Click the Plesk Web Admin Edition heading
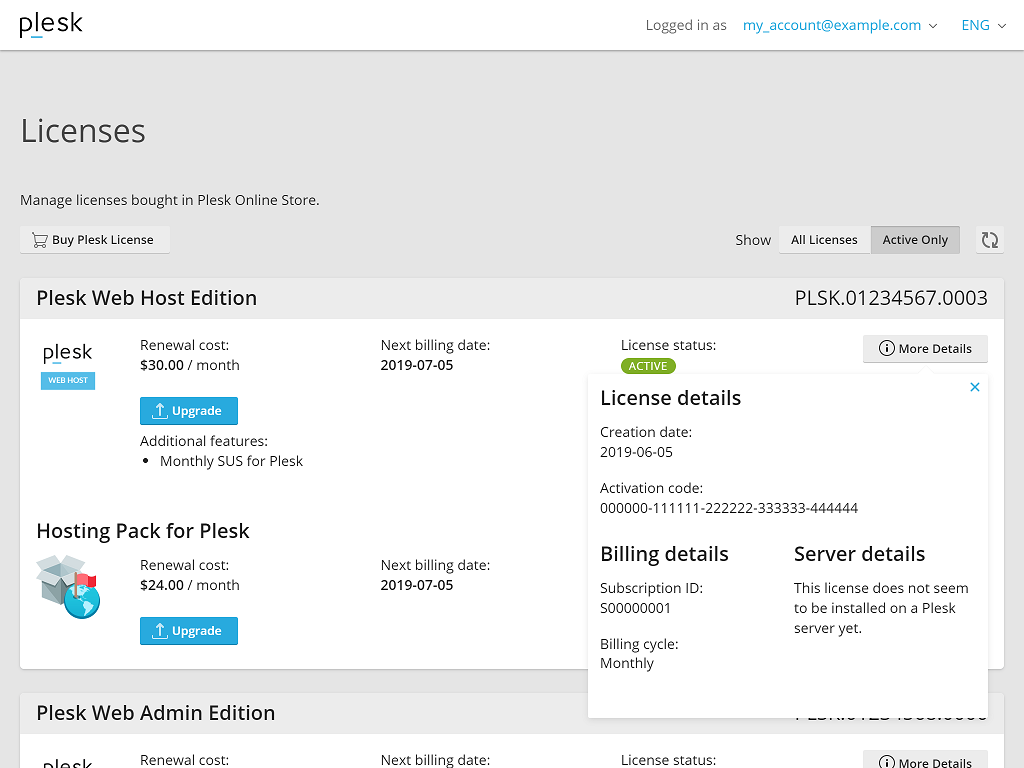Viewport: 1024px width, 768px height. (x=155, y=712)
